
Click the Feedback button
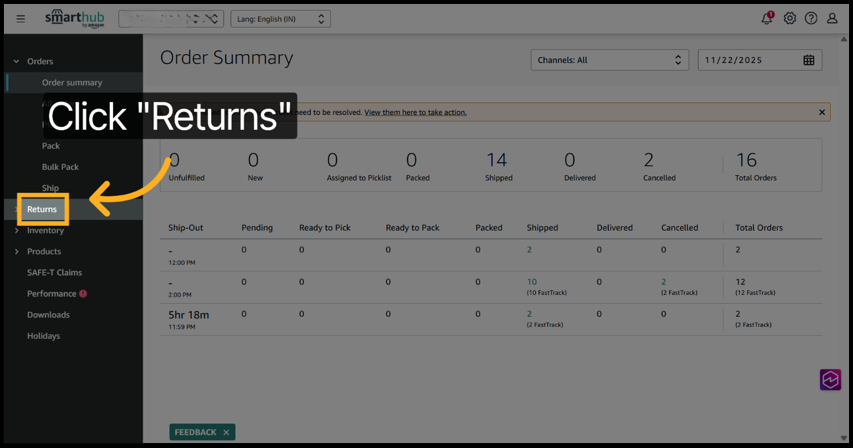pyautogui.click(x=195, y=432)
